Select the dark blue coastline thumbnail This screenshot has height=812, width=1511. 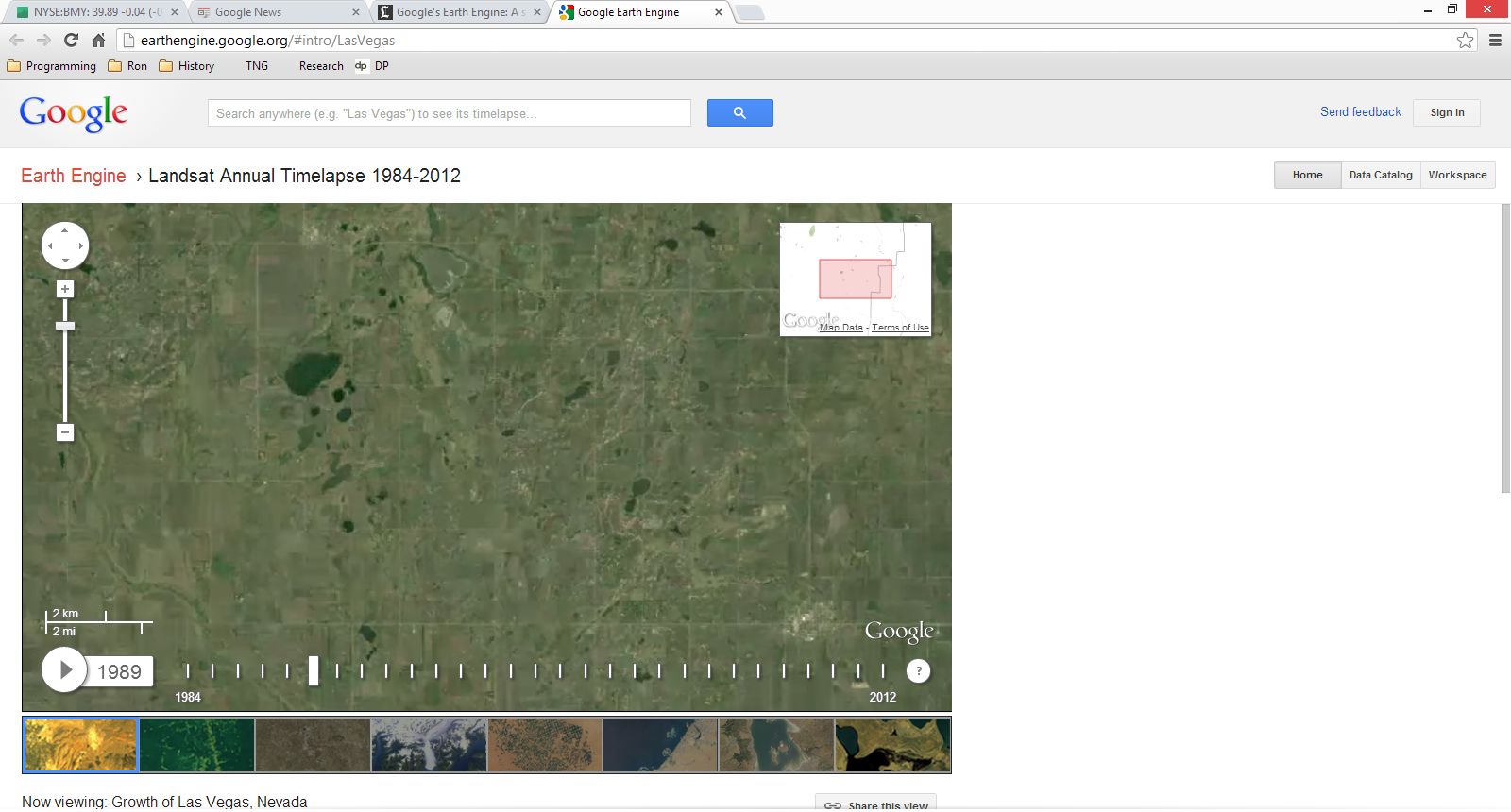(x=660, y=745)
